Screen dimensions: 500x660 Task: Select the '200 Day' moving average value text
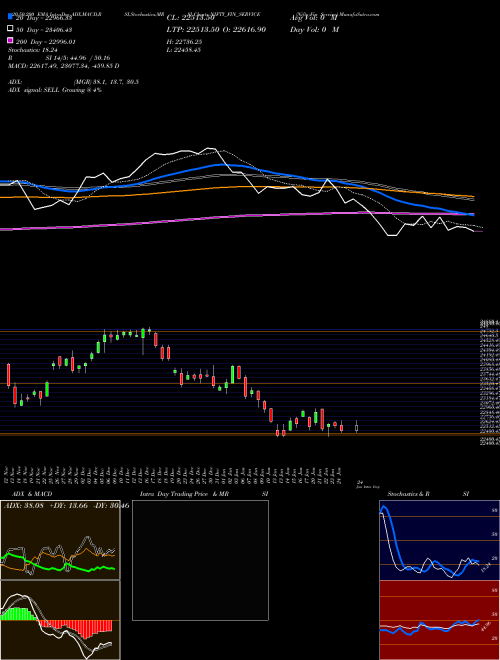click(x=45, y=42)
